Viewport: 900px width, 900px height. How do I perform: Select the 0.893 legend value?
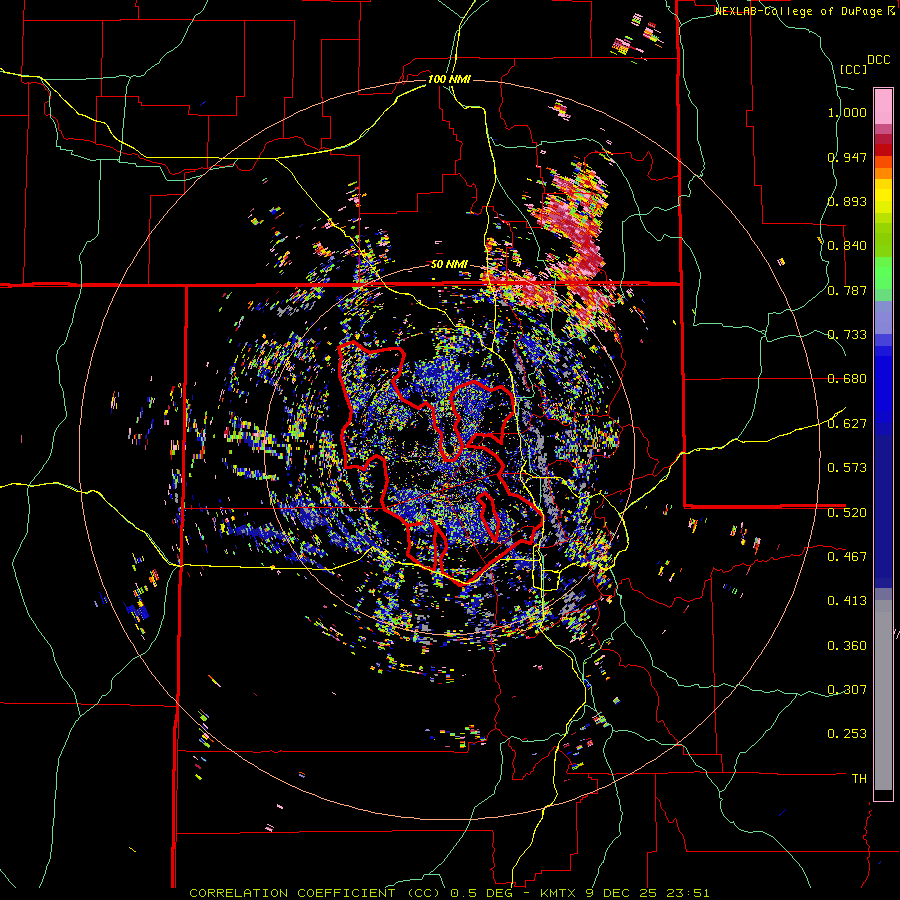(x=847, y=201)
